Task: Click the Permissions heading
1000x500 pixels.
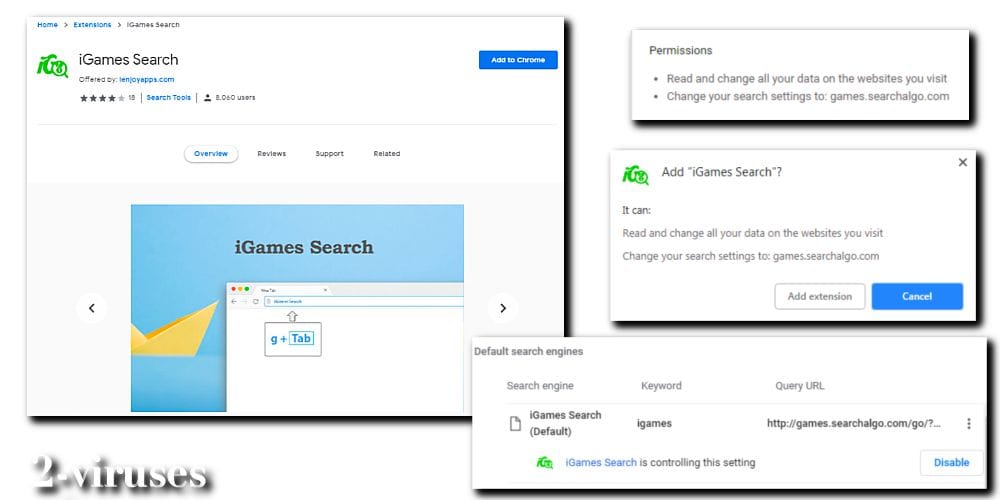Action: 680,50
